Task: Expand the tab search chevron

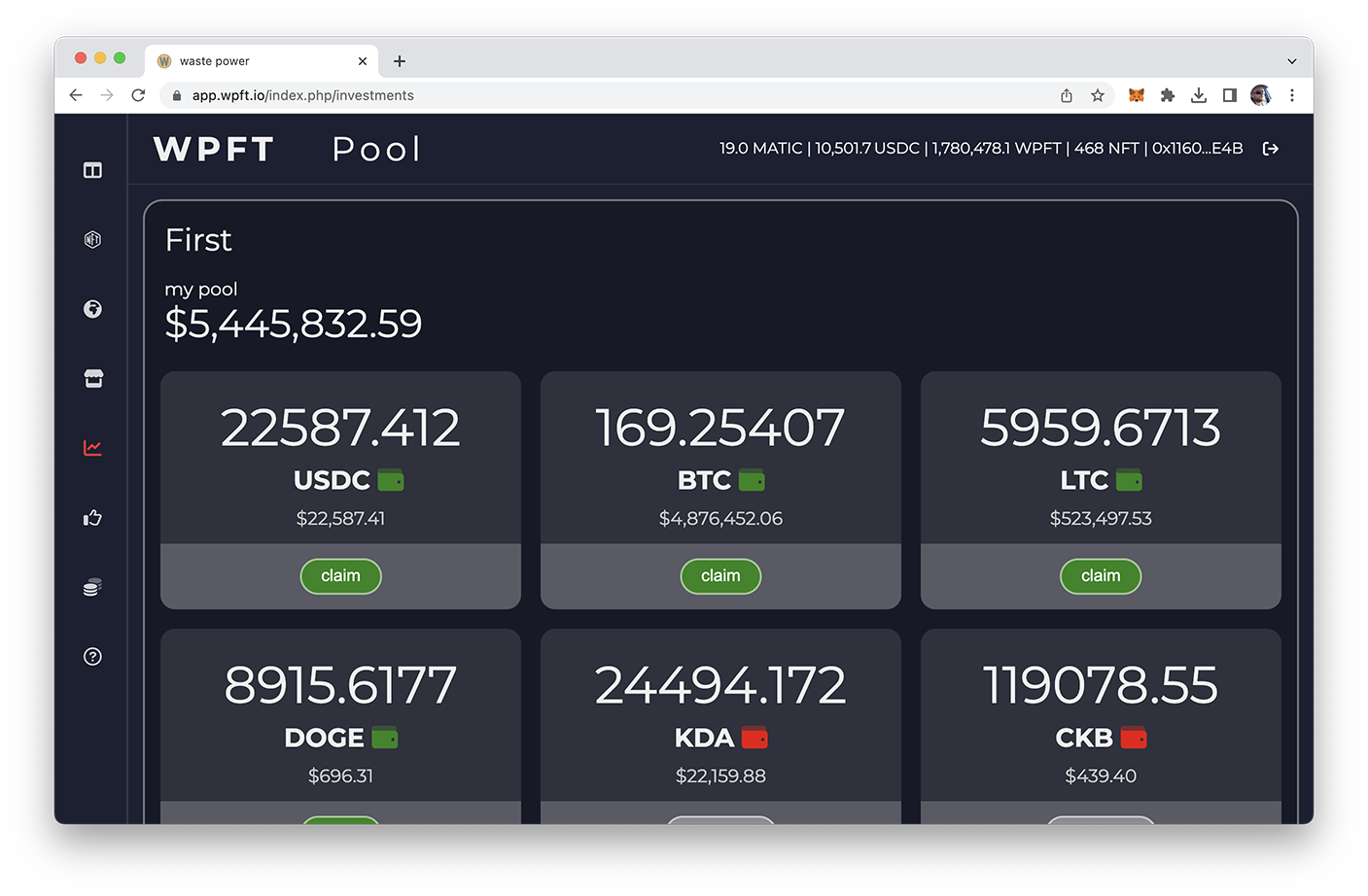Action: point(1292,61)
